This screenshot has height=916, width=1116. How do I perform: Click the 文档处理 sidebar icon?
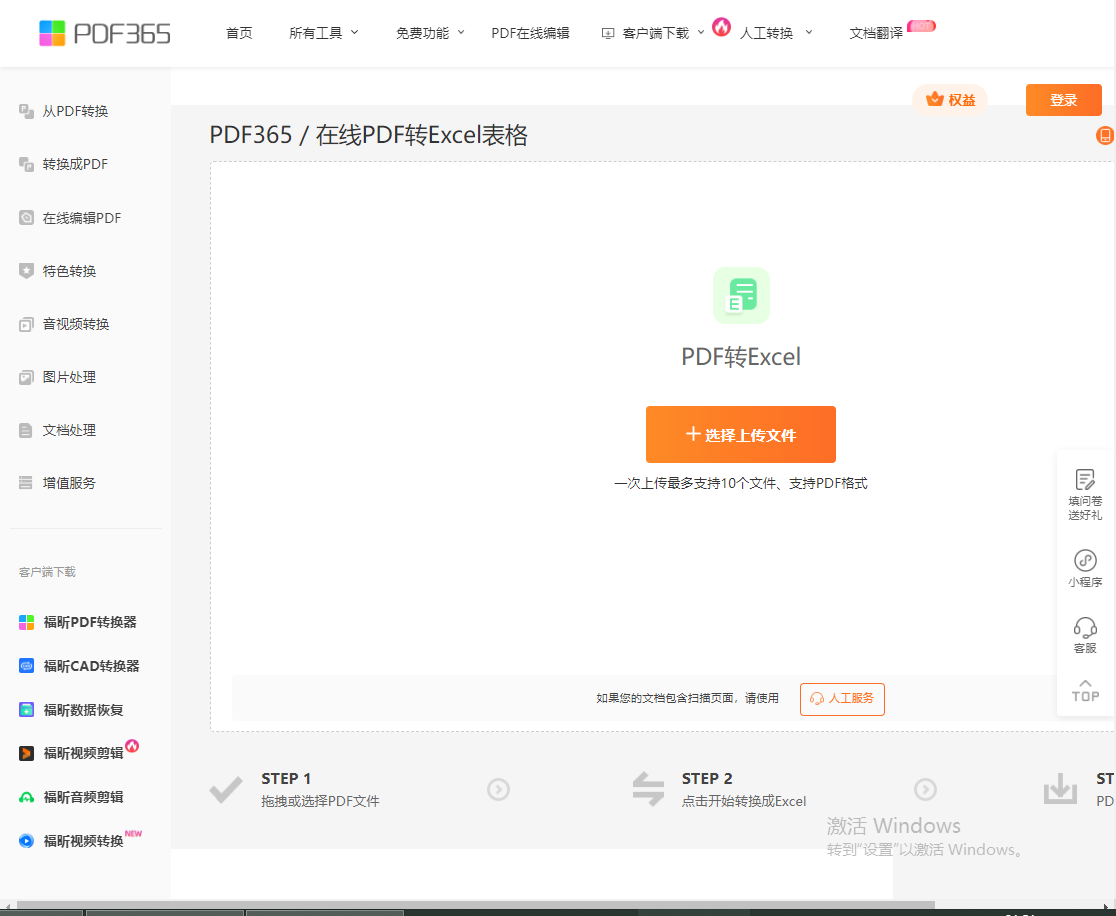pyautogui.click(x=26, y=431)
